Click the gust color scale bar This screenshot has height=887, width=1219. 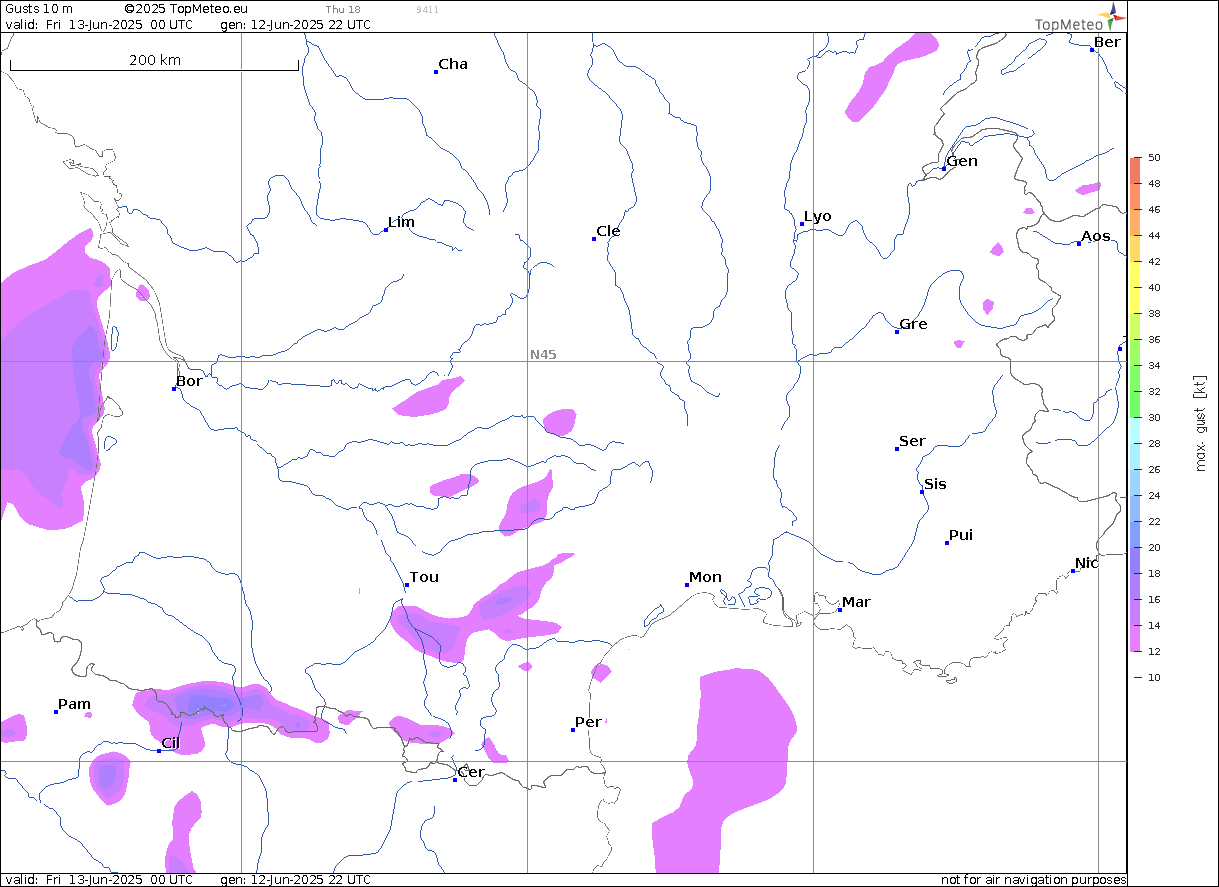point(1135,404)
